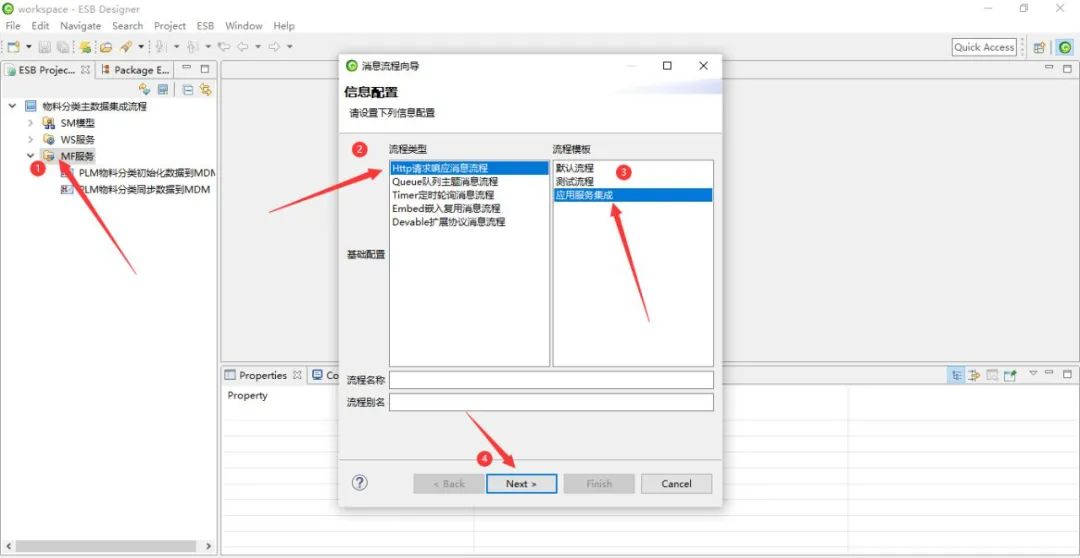Click the Save All toolbar icon
Viewport: 1080px width, 558px height.
tap(63, 47)
